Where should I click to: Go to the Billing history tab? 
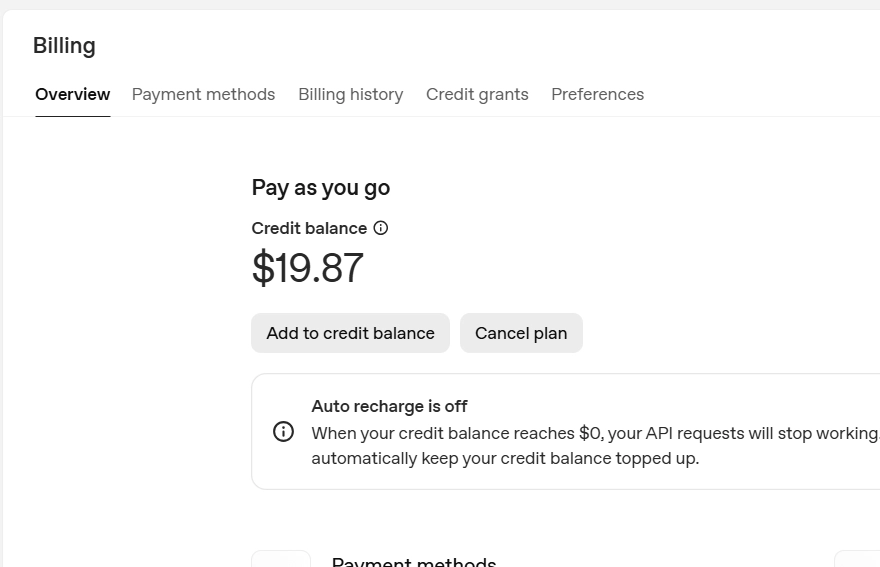(x=351, y=94)
